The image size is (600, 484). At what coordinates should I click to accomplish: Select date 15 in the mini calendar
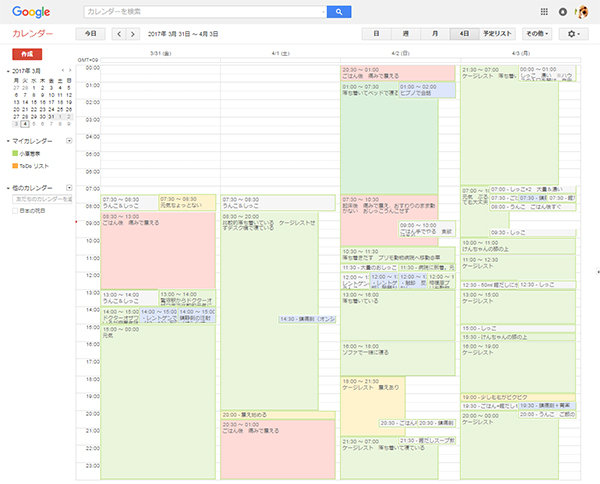(x=34, y=102)
